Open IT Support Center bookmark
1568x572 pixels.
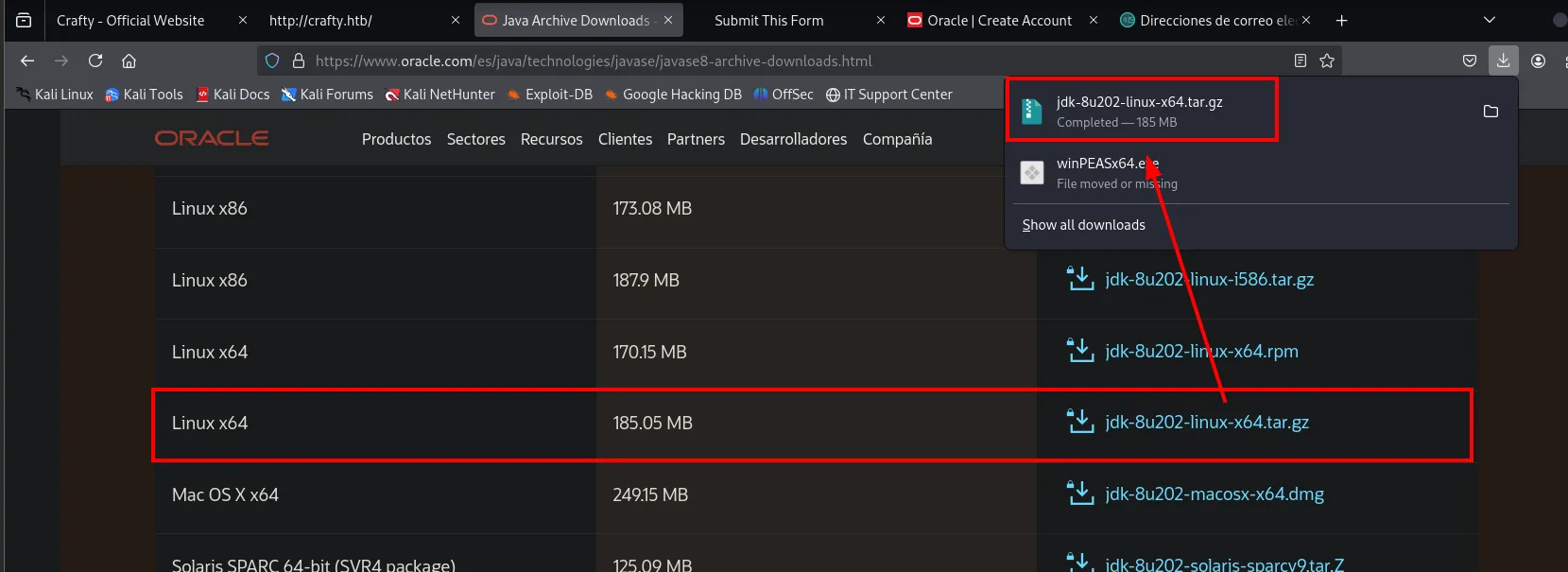[x=888, y=95]
